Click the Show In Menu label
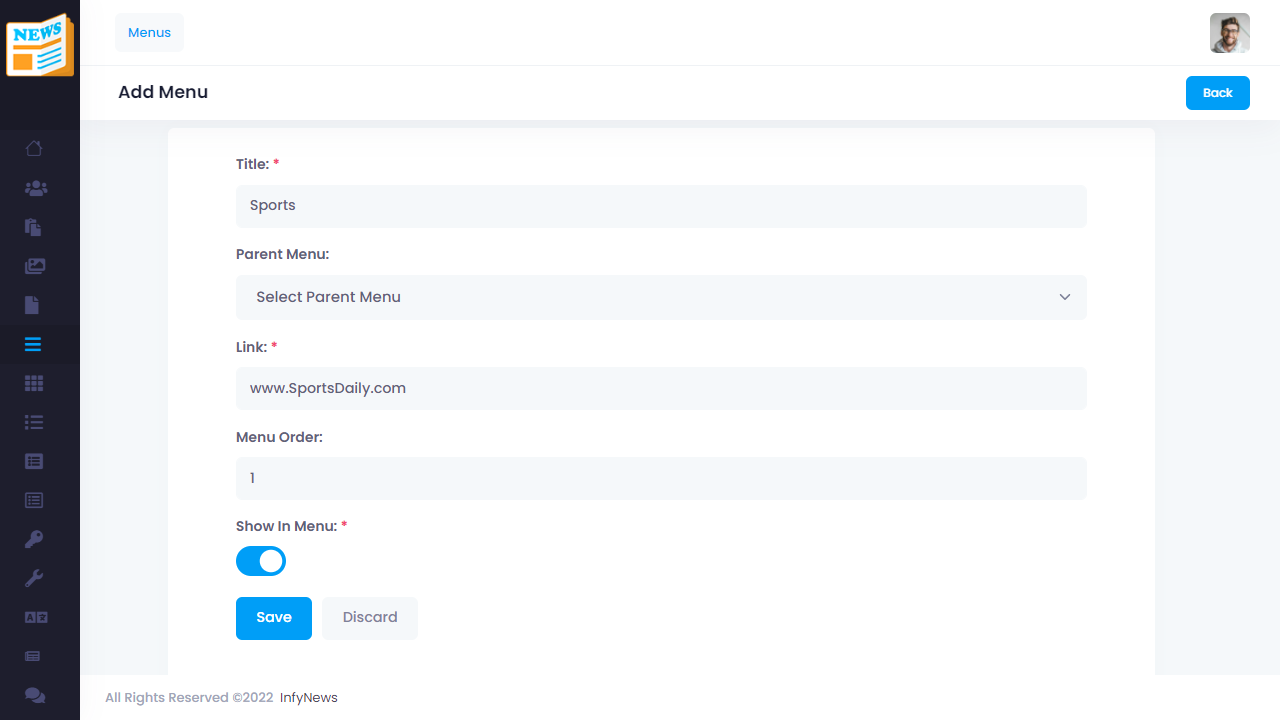 tap(291, 526)
